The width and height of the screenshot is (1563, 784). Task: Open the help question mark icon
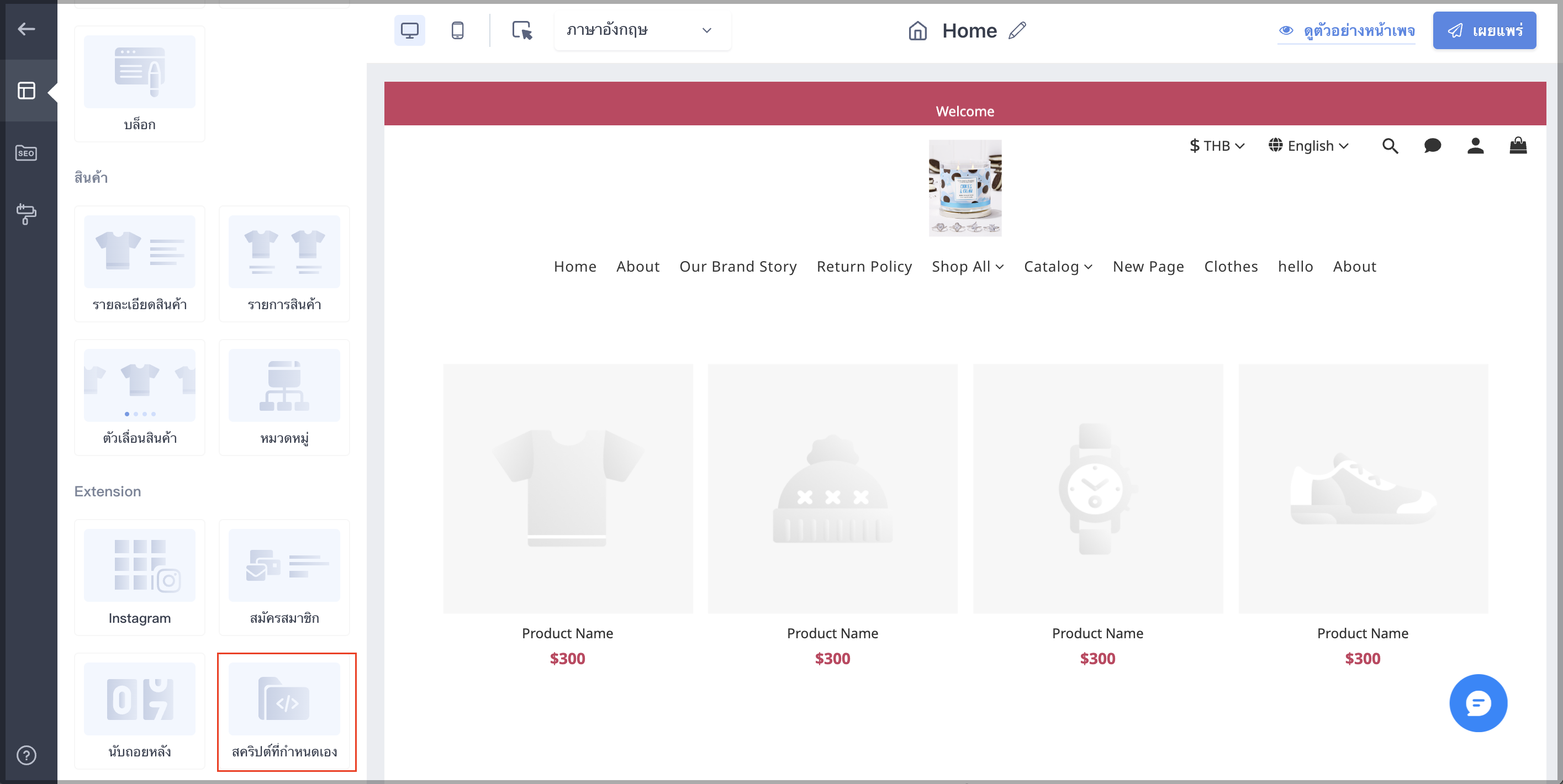(26, 755)
